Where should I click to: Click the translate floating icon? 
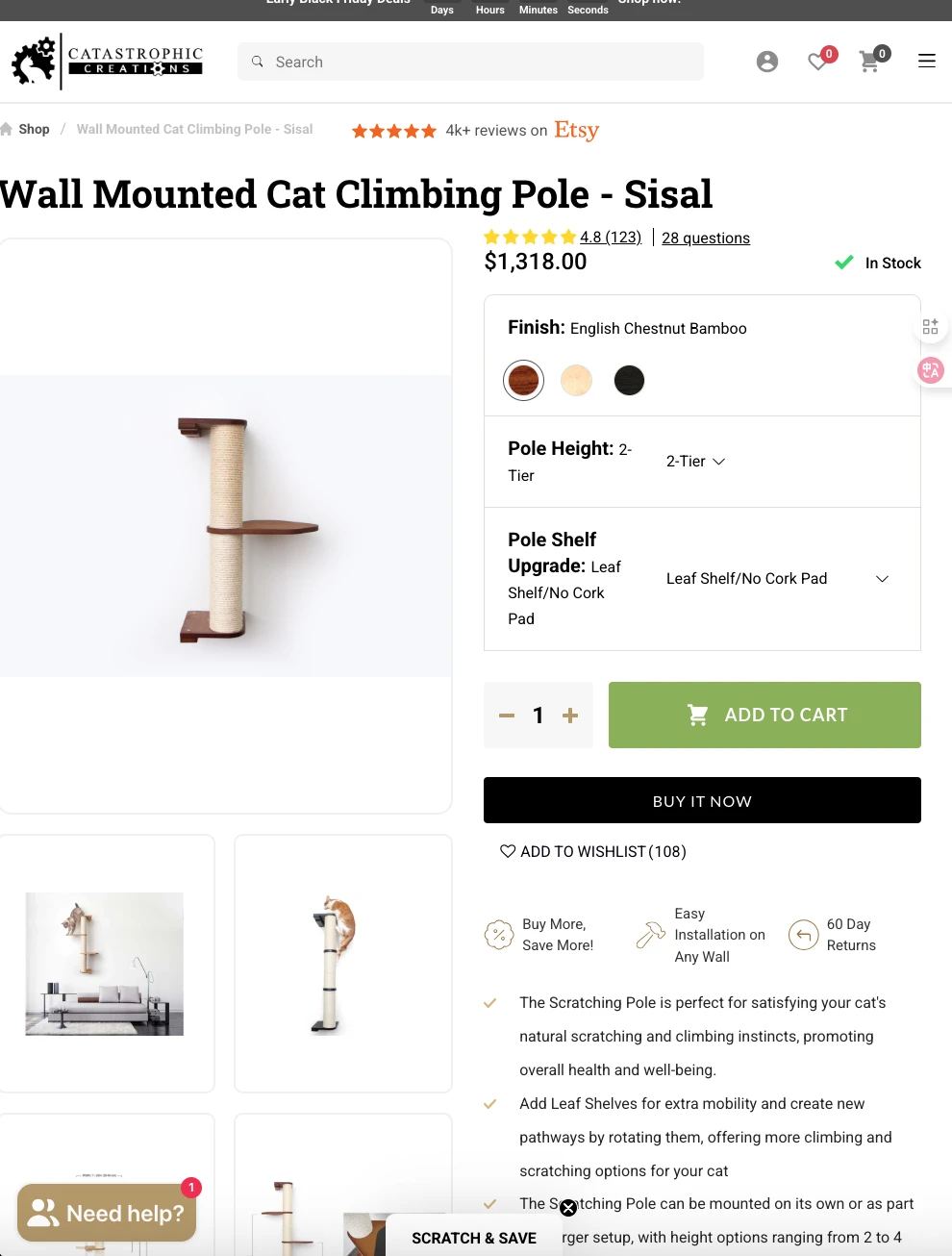(x=930, y=370)
